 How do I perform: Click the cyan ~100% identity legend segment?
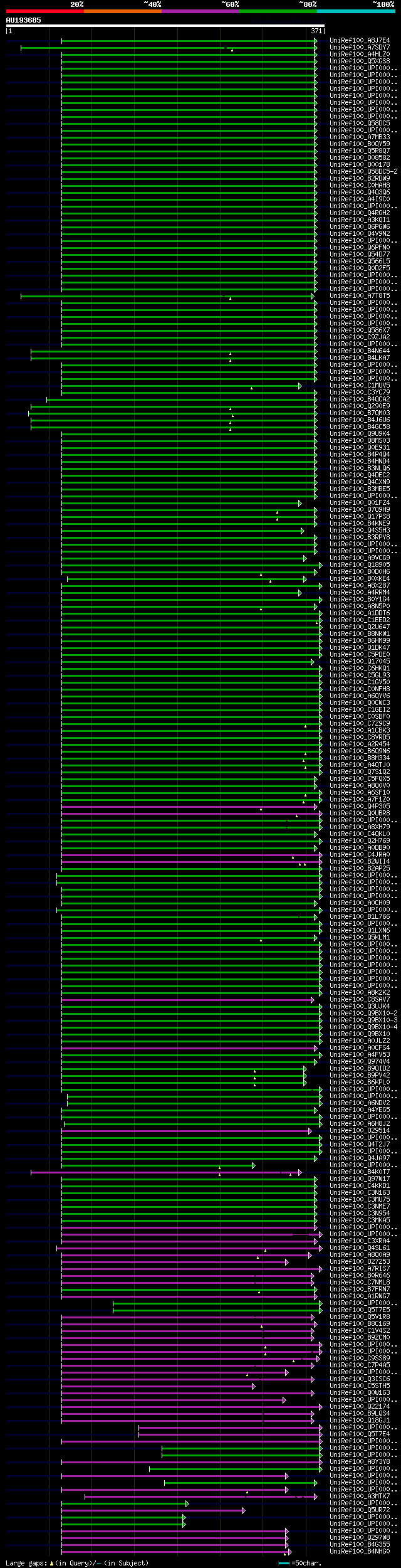(356, 11)
